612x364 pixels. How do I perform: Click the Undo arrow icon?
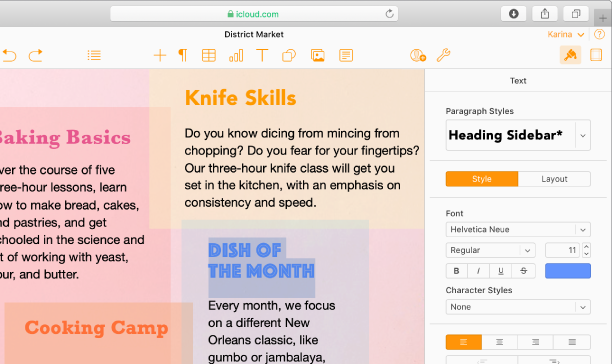(9, 56)
